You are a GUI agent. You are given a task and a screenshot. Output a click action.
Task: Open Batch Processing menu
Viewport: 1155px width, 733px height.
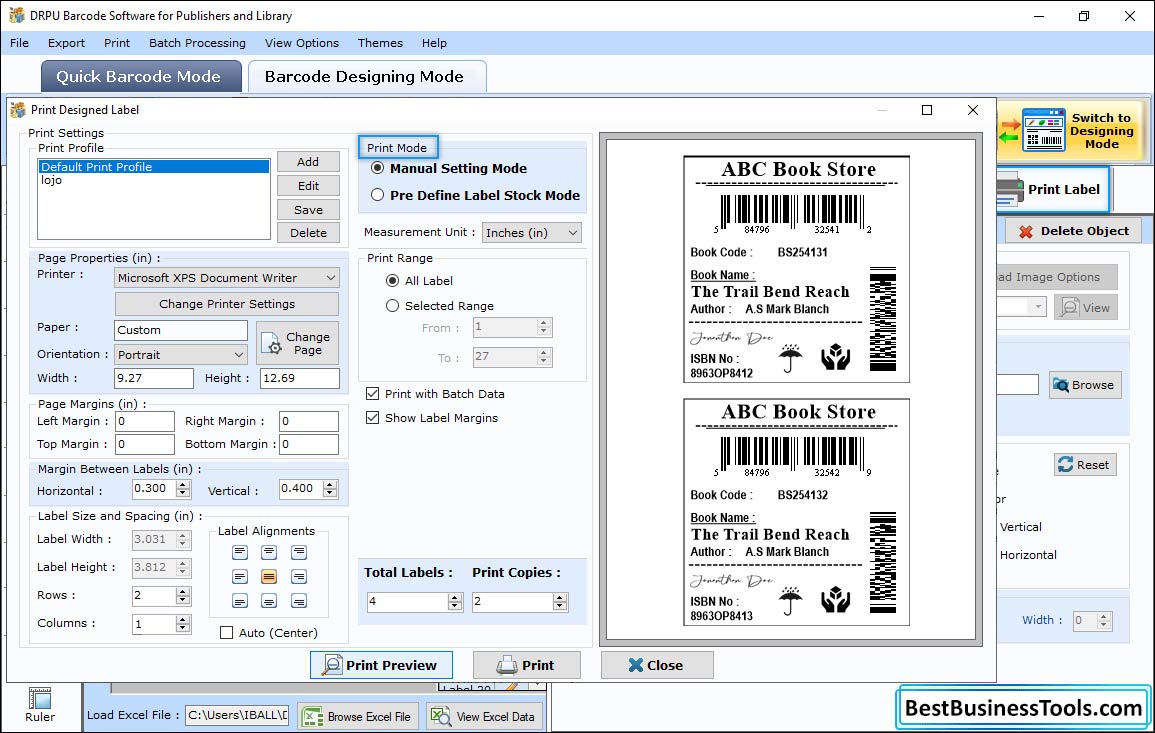click(x=197, y=43)
